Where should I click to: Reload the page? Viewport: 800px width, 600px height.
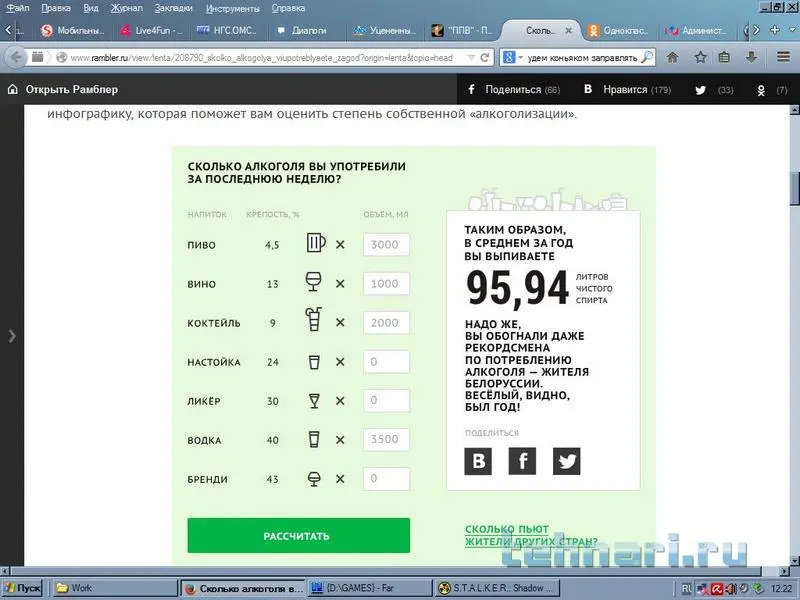coord(485,58)
